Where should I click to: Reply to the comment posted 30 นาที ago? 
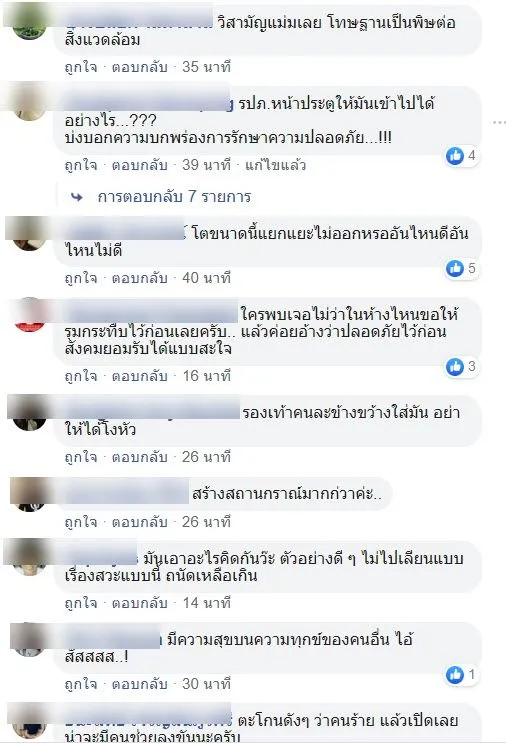[139, 684]
